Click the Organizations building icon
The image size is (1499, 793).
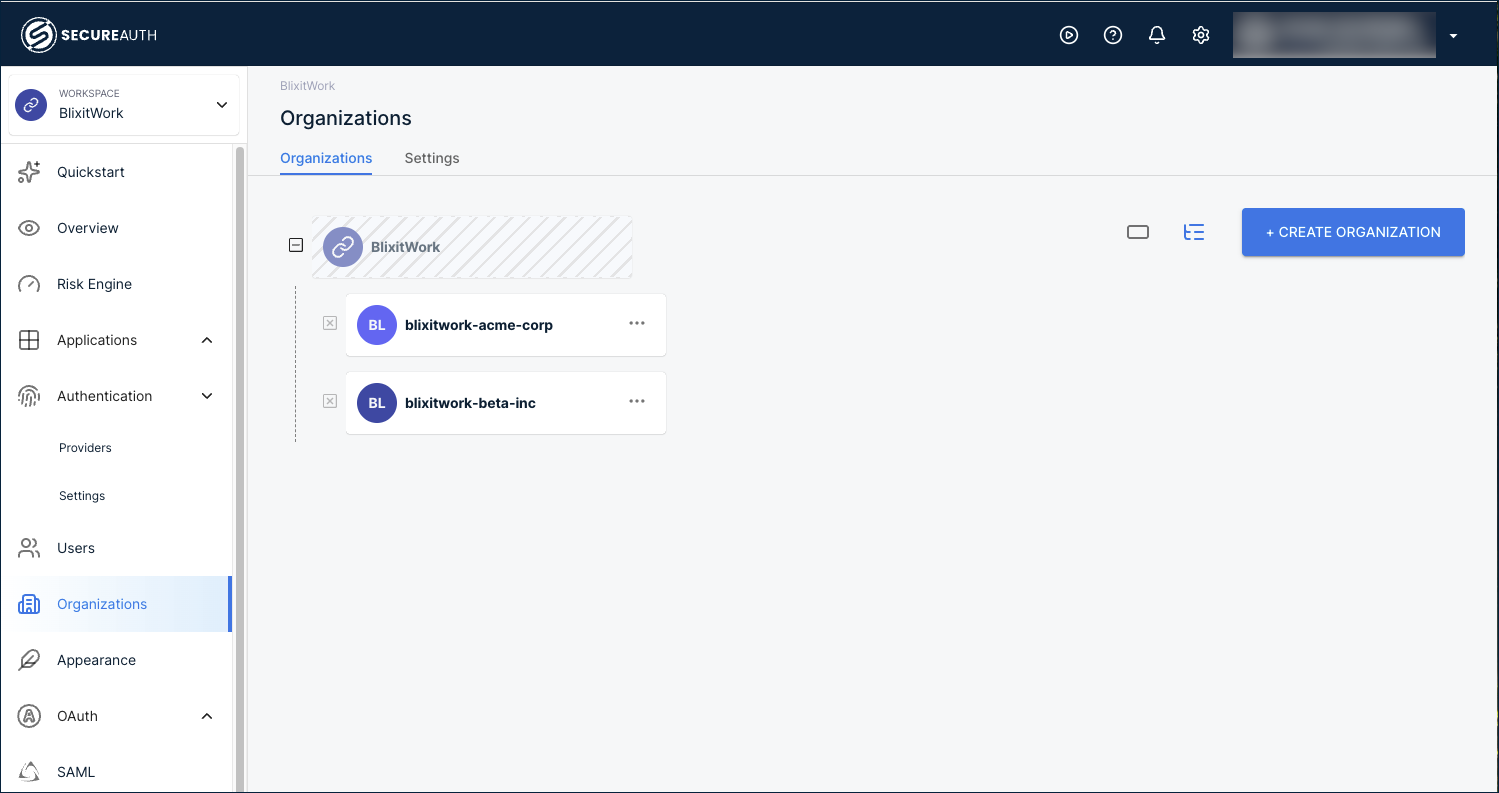pyautogui.click(x=29, y=604)
